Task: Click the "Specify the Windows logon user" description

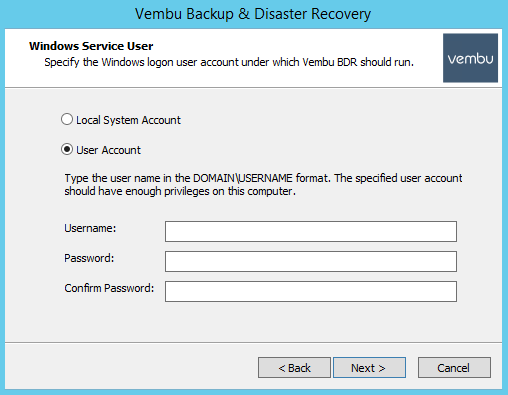Action: 229,62
